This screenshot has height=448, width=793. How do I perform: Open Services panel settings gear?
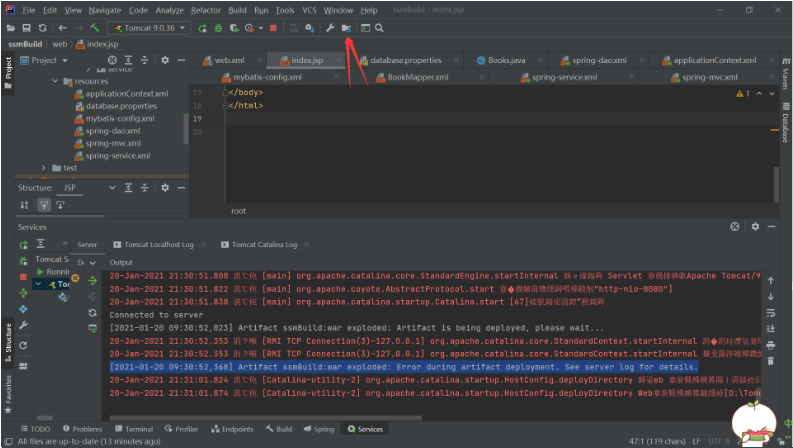point(755,227)
